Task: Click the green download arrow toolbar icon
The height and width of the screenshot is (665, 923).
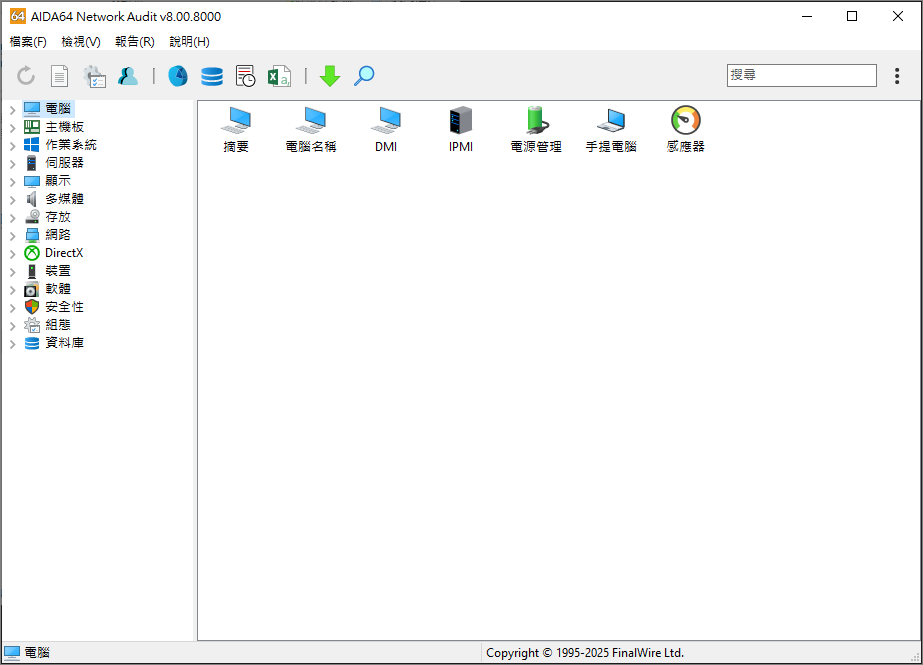Action: tap(330, 76)
